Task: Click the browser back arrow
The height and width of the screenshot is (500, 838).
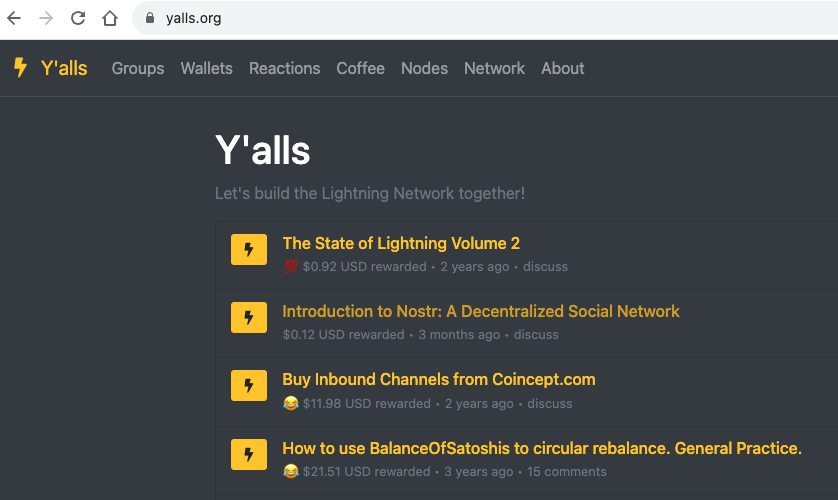Action: [14, 18]
